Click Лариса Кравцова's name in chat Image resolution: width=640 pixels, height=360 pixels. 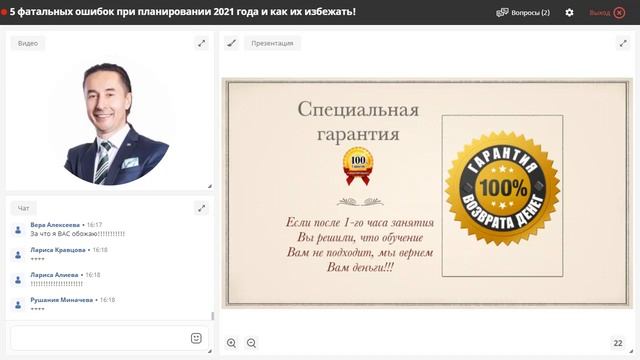58,250
